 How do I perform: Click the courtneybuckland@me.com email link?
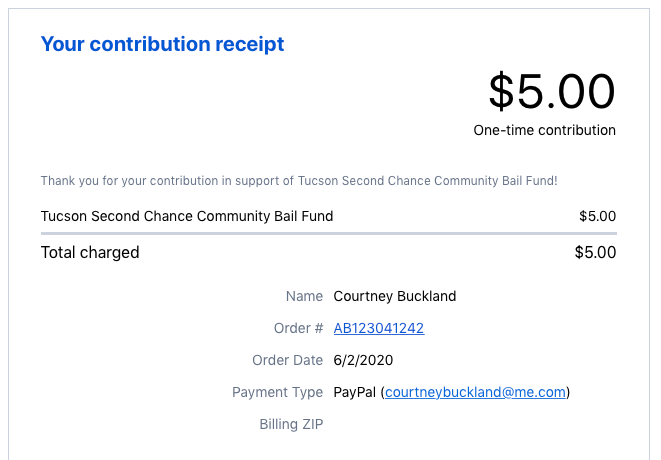[475, 392]
